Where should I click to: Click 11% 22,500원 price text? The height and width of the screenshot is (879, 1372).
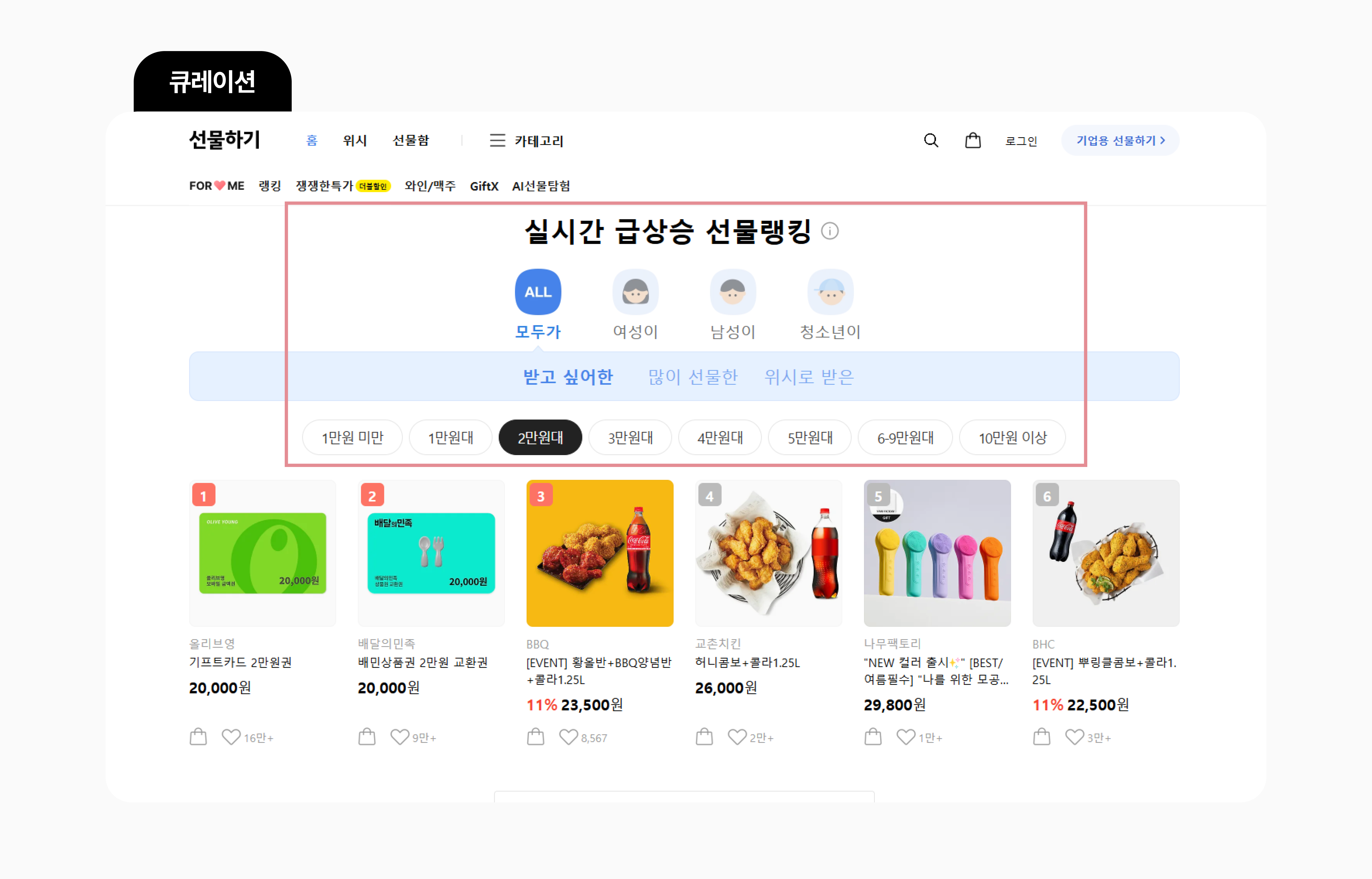click(x=1081, y=705)
